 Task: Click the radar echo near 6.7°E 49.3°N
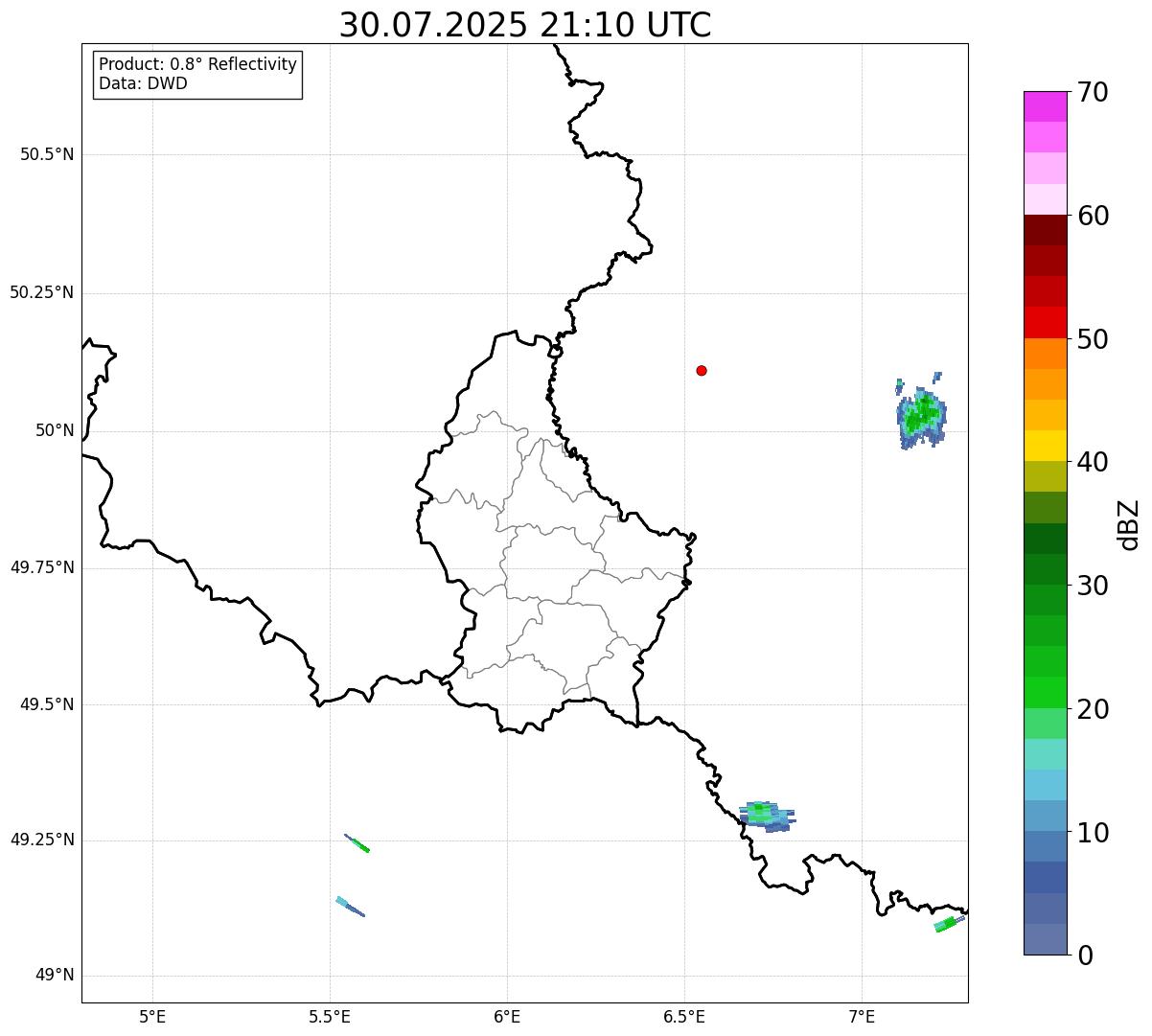click(767, 817)
